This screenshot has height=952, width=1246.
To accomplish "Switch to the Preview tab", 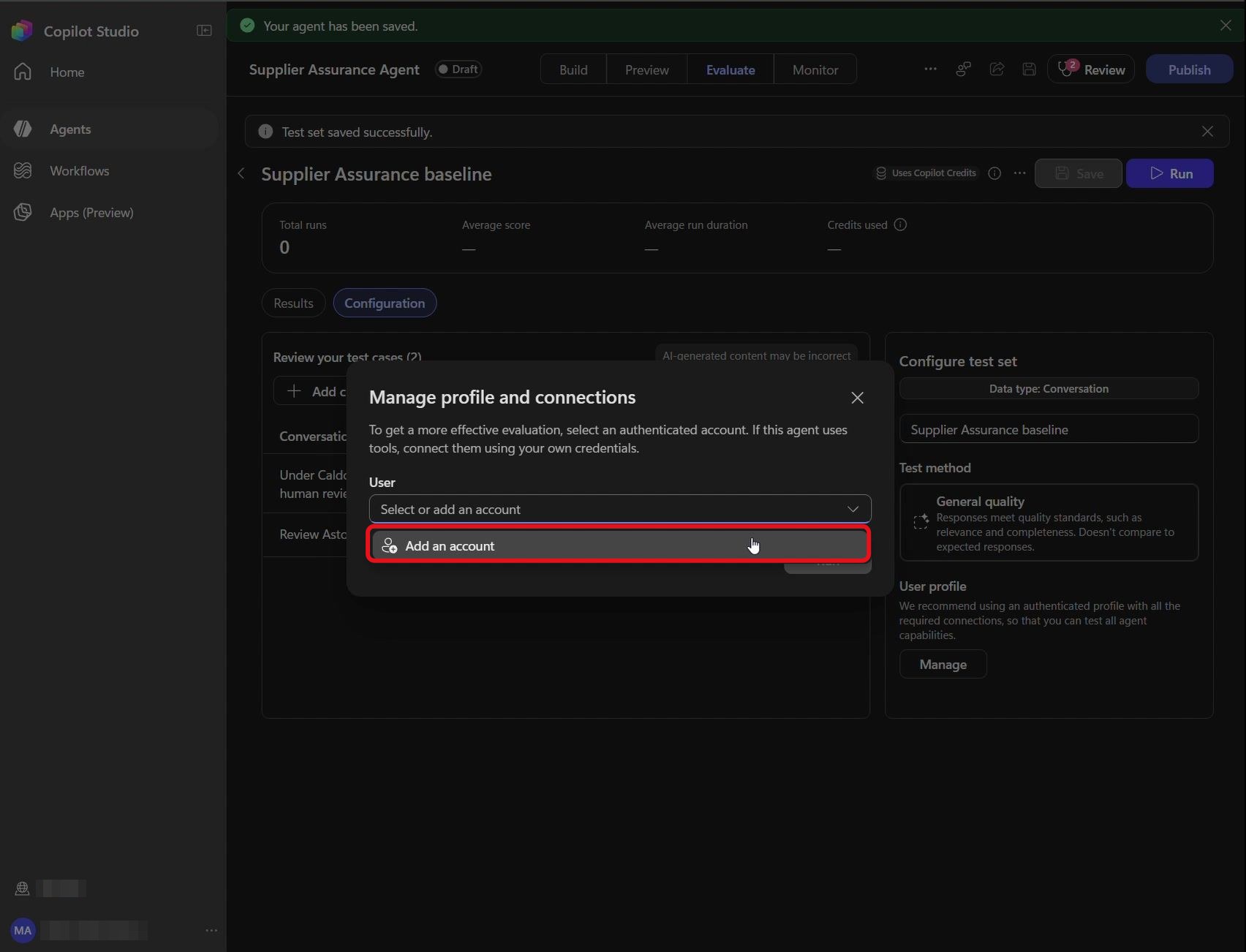I will [647, 69].
